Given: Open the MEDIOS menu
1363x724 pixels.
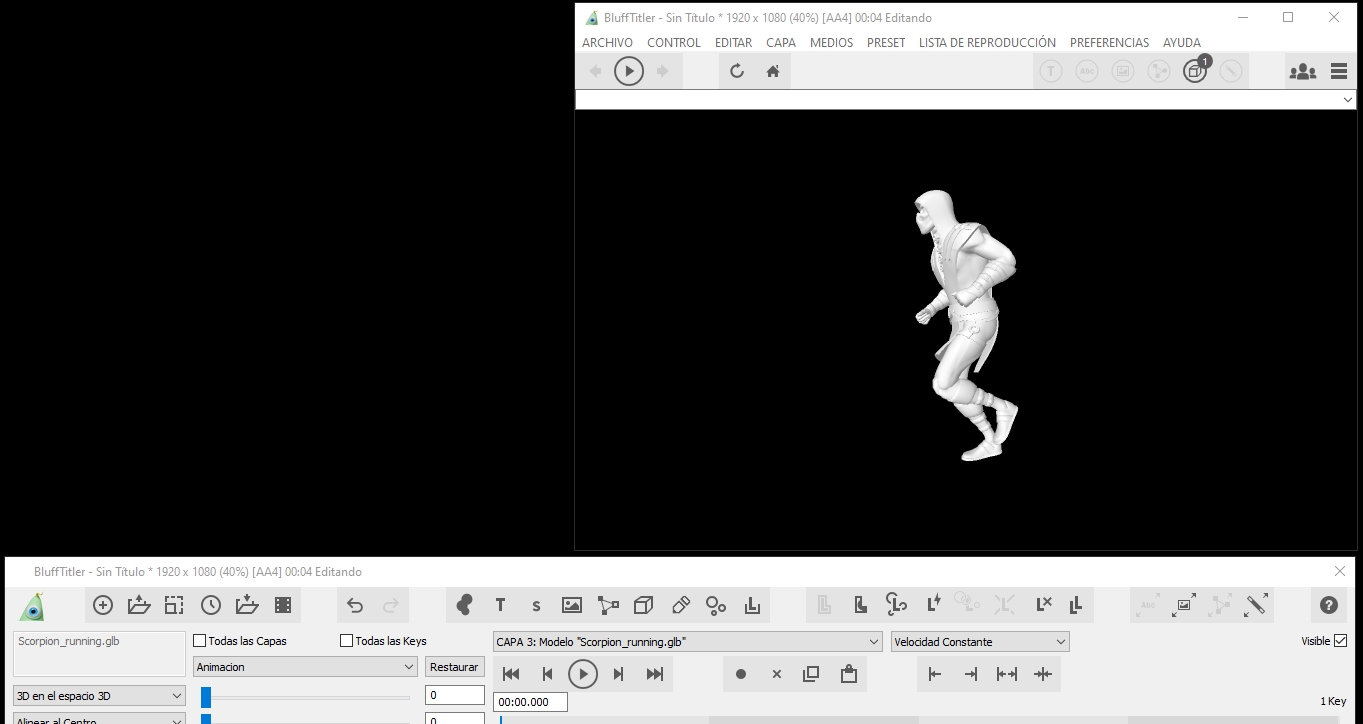Looking at the screenshot, I should point(831,43).
